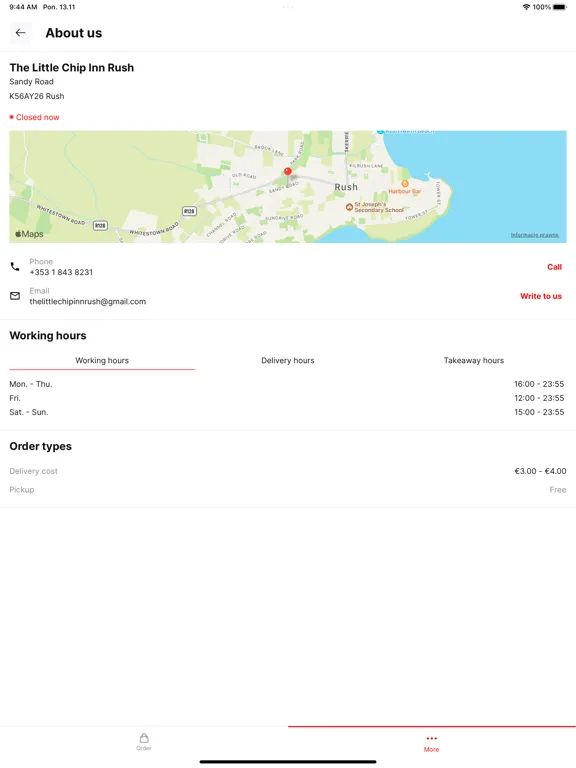Tap the R128 road shield near Channel Road
The image size is (576, 768).
(189, 211)
